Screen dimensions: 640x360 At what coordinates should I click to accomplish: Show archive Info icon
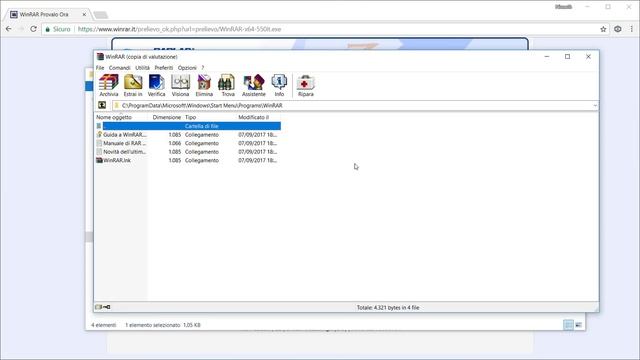pos(279,85)
